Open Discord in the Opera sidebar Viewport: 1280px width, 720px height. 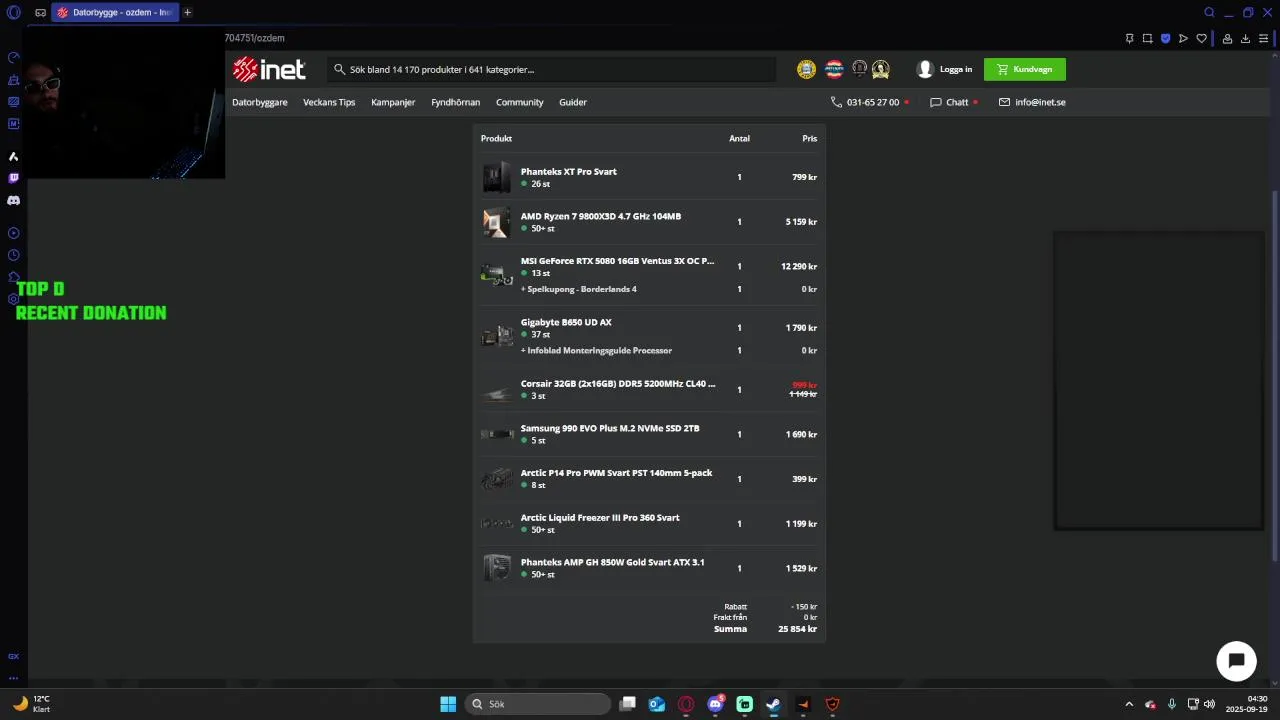[13, 200]
